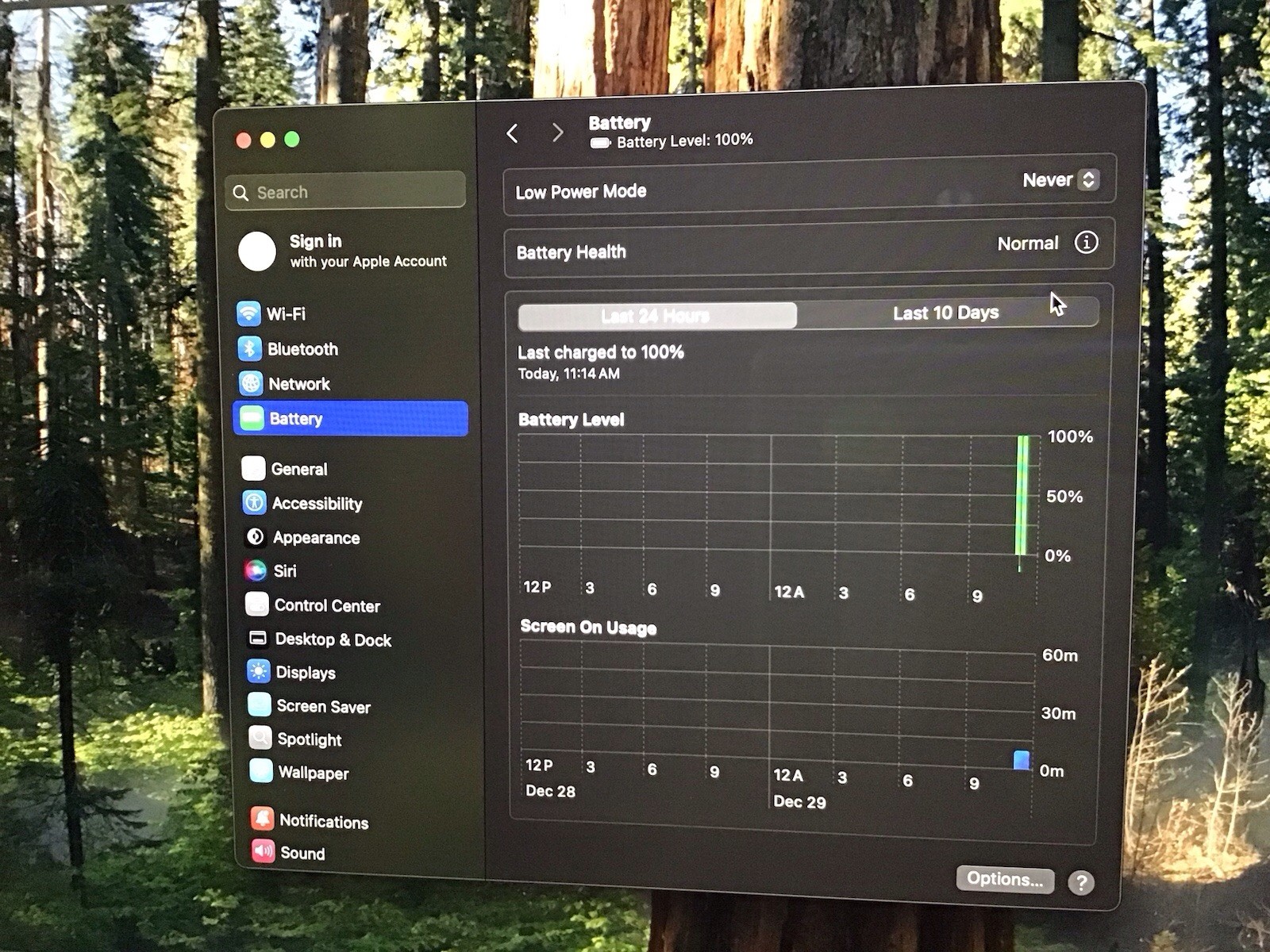The width and height of the screenshot is (1270, 952).
Task: Click the green Battery sidebar icon
Action: point(252,418)
